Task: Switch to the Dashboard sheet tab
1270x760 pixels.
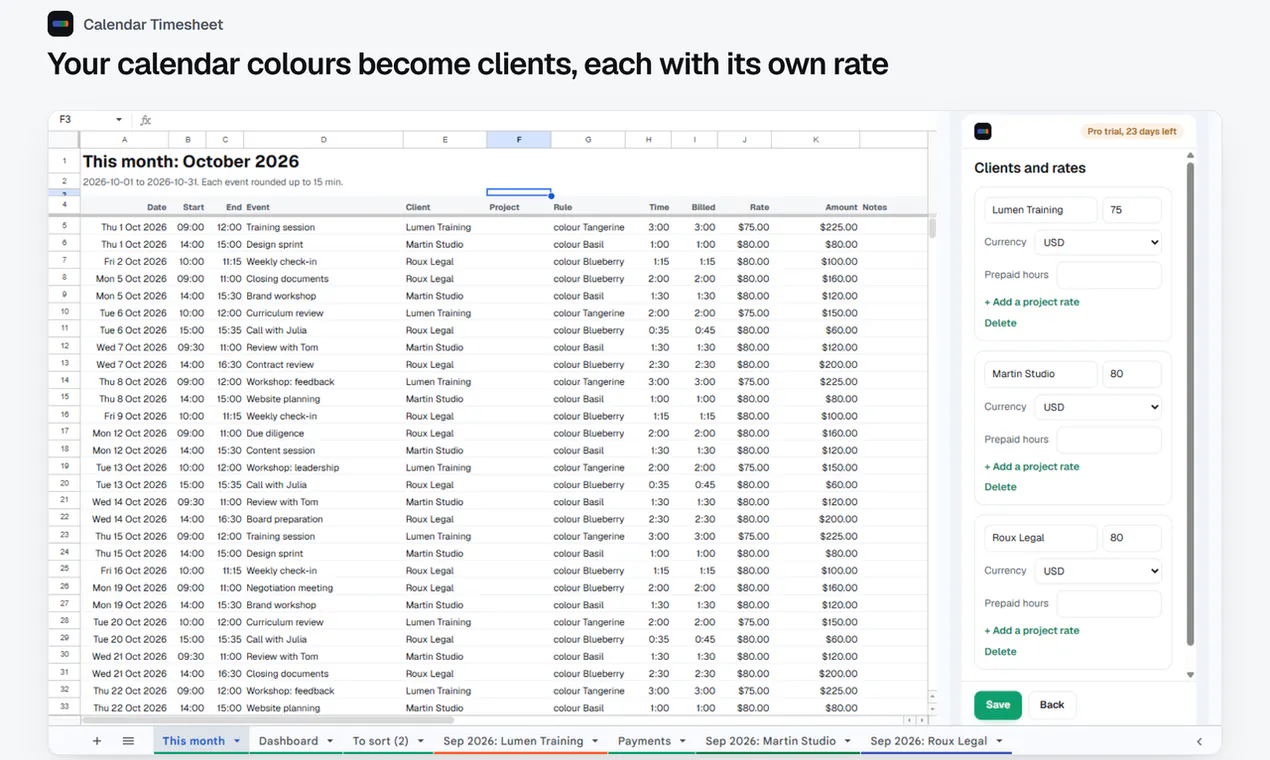Action: tap(288, 741)
